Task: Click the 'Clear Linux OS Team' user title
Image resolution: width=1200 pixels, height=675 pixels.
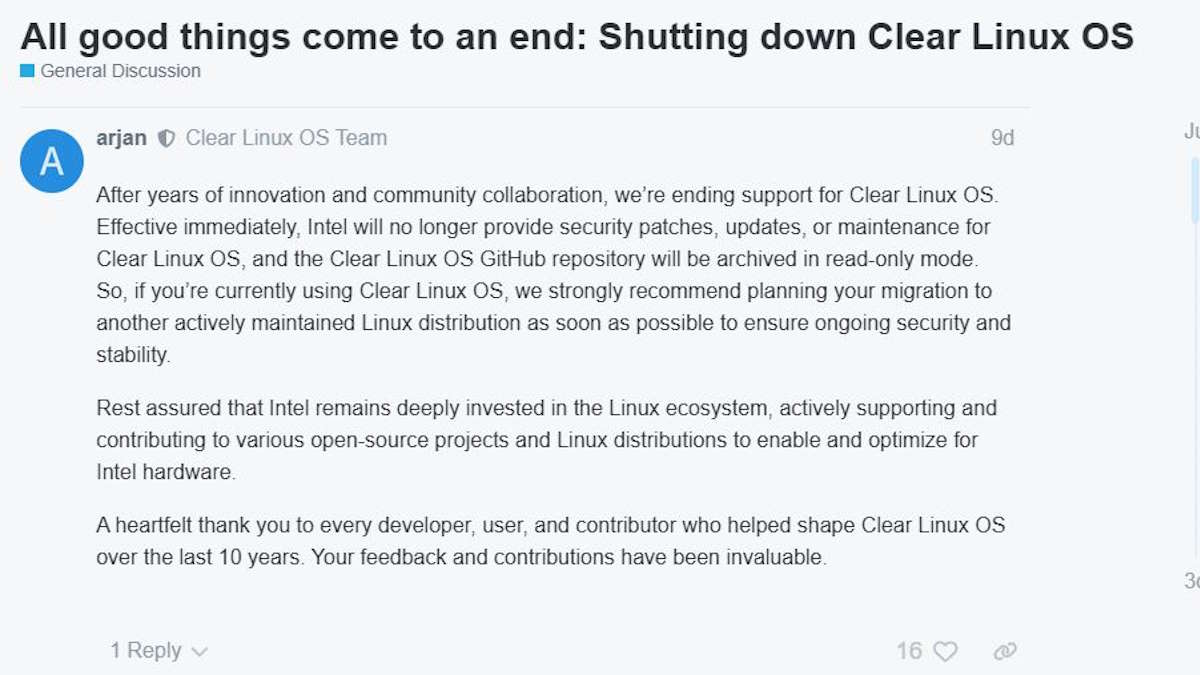Action: 286,138
